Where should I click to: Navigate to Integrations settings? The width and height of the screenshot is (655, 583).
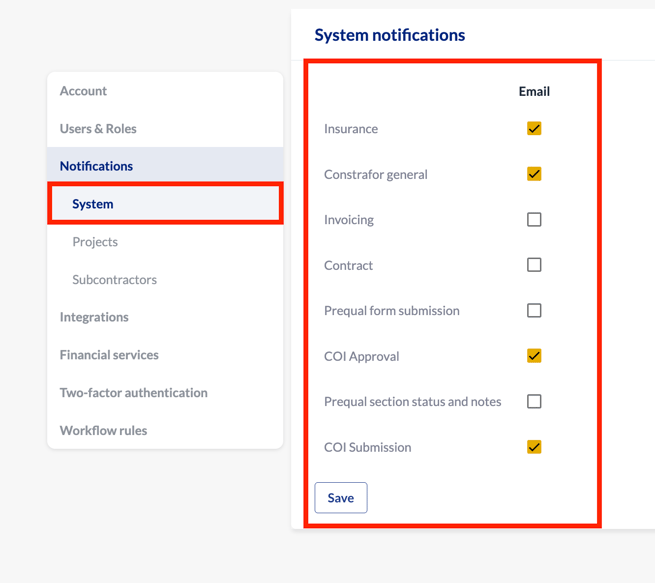(x=94, y=317)
